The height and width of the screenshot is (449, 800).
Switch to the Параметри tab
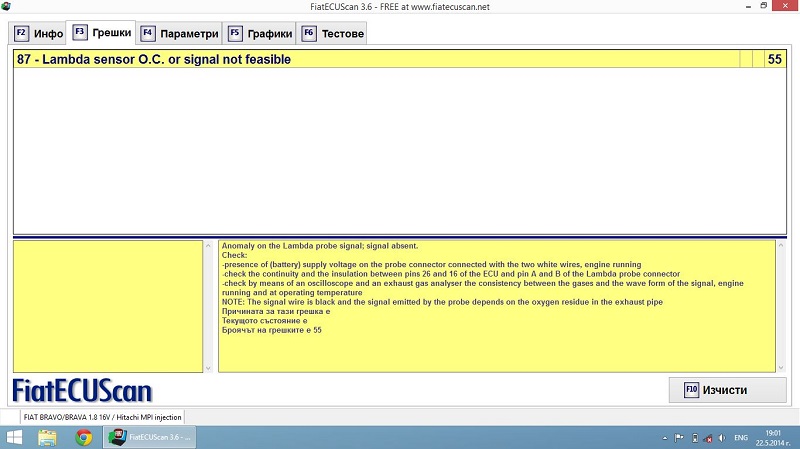(178, 34)
